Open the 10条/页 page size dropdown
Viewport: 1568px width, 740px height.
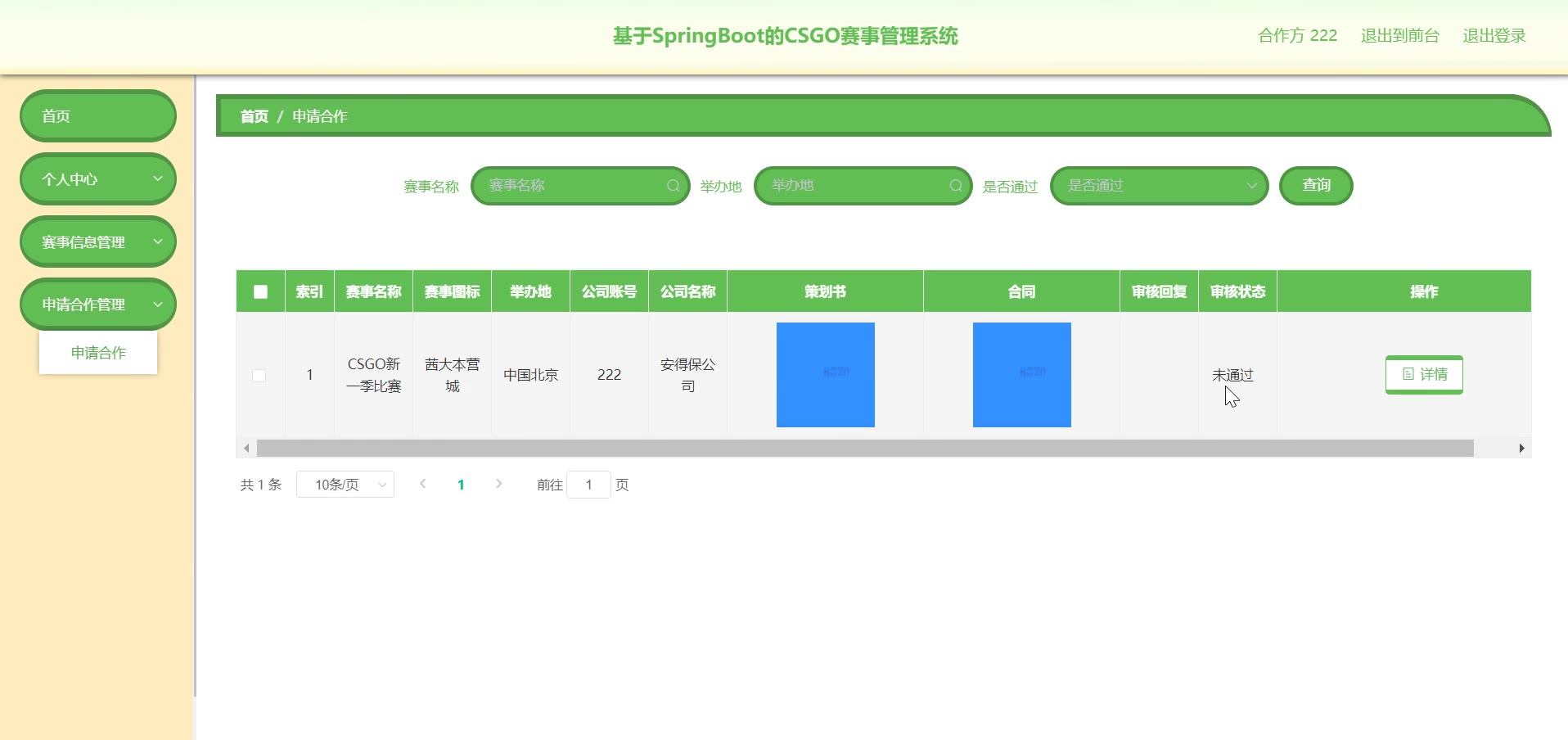(x=345, y=485)
